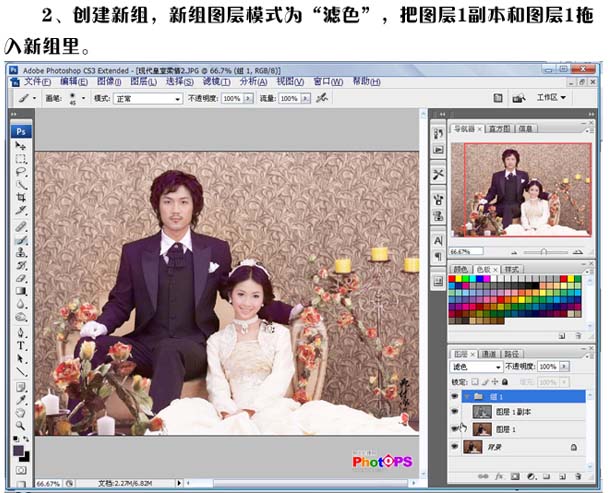Hide the 图层 1 副本 layer
Viewport: 611px width, 493px height.
(454, 412)
